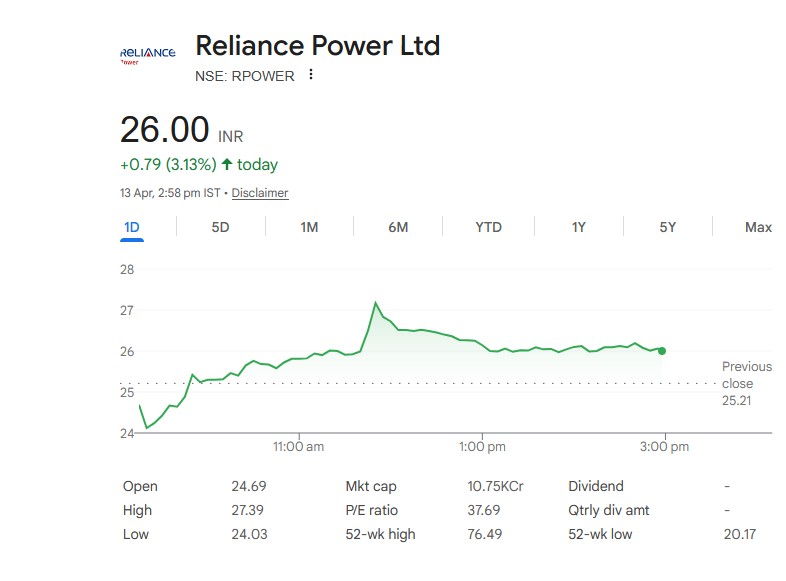Click the Reliance Power logo
The height and width of the screenshot is (581, 786).
click(x=147, y=54)
